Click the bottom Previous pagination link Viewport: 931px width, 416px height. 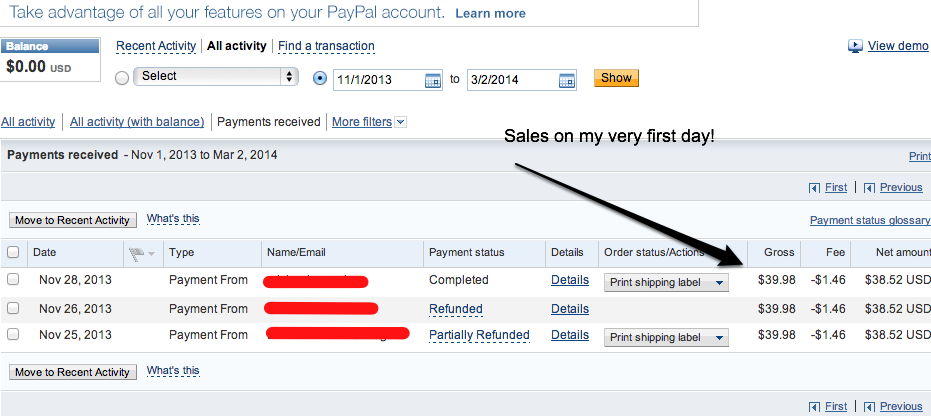click(901, 407)
